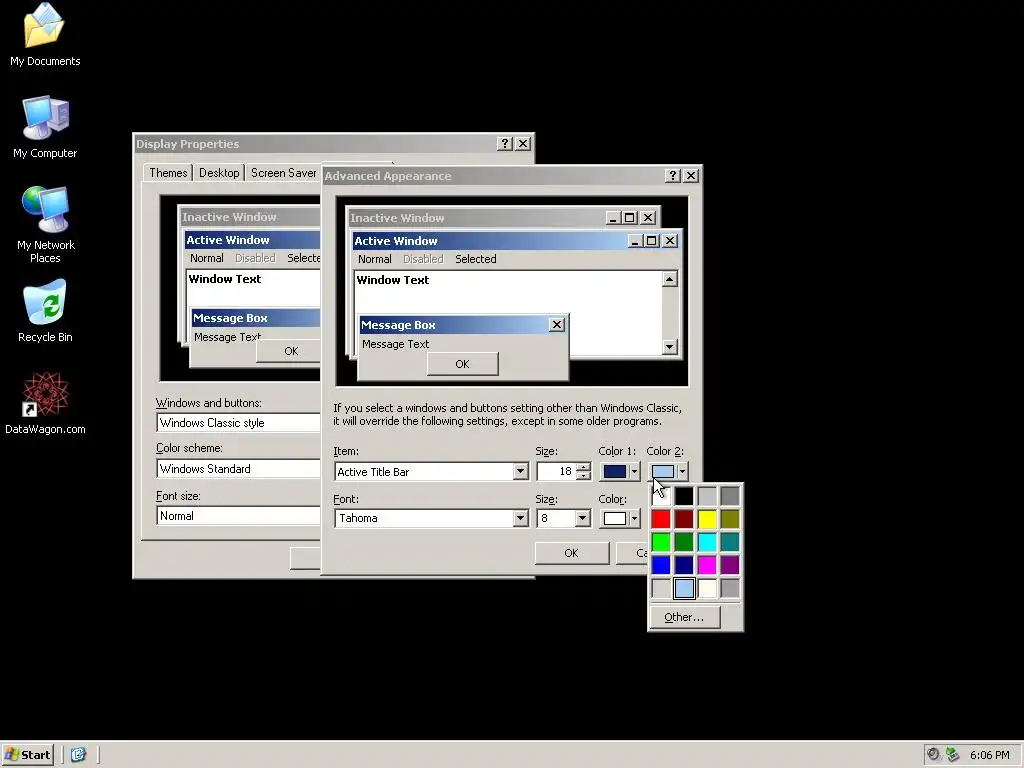Image resolution: width=1024 pixels, height=768 pixels.
Task: Click Active Window preview title bar
Action: pos(490,241)
